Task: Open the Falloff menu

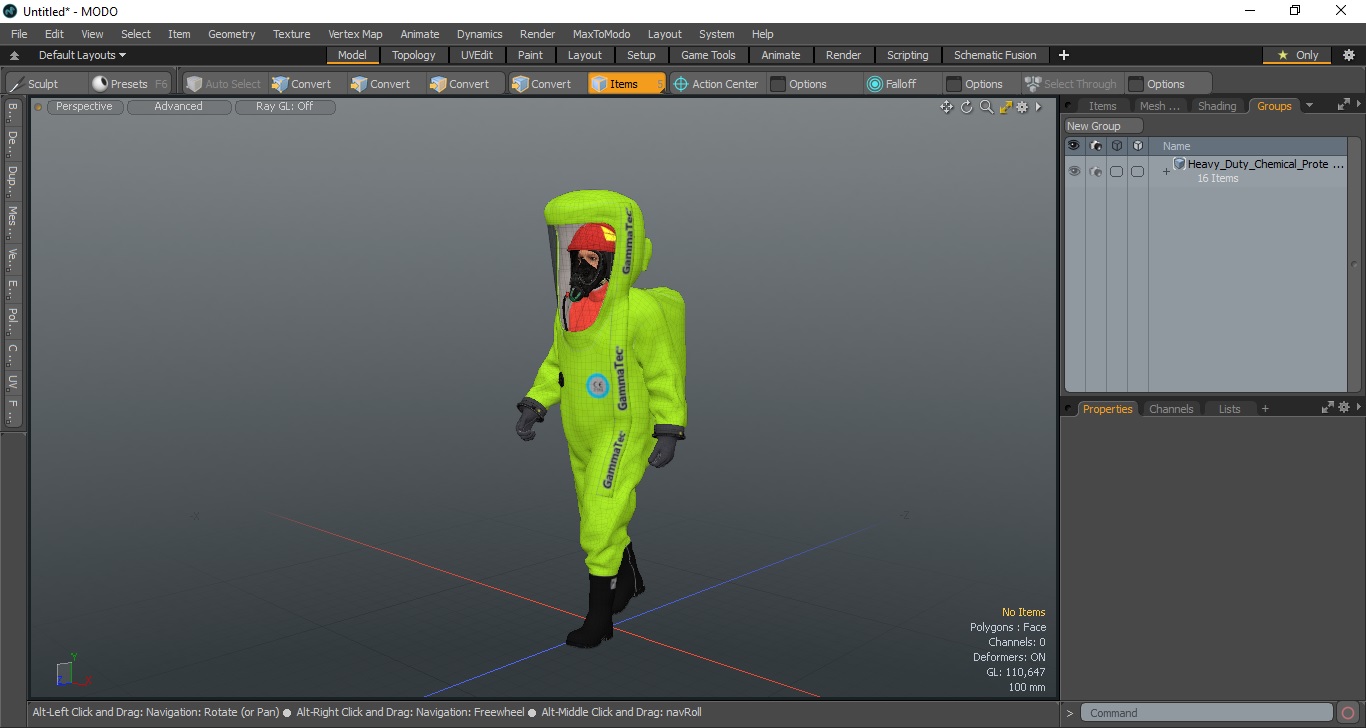Action: pos(893,84)
